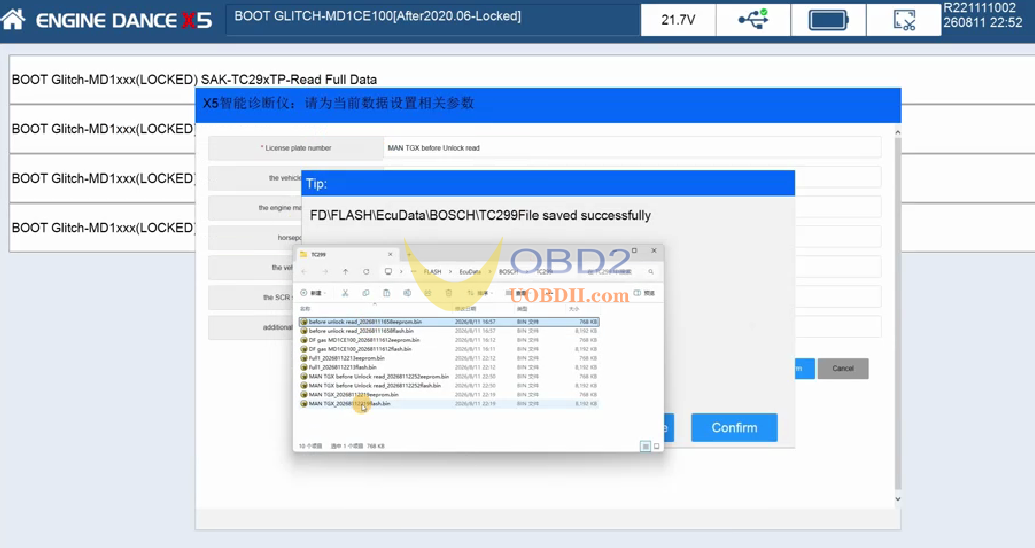Click the gray Cancel button

tap(843, 368)
